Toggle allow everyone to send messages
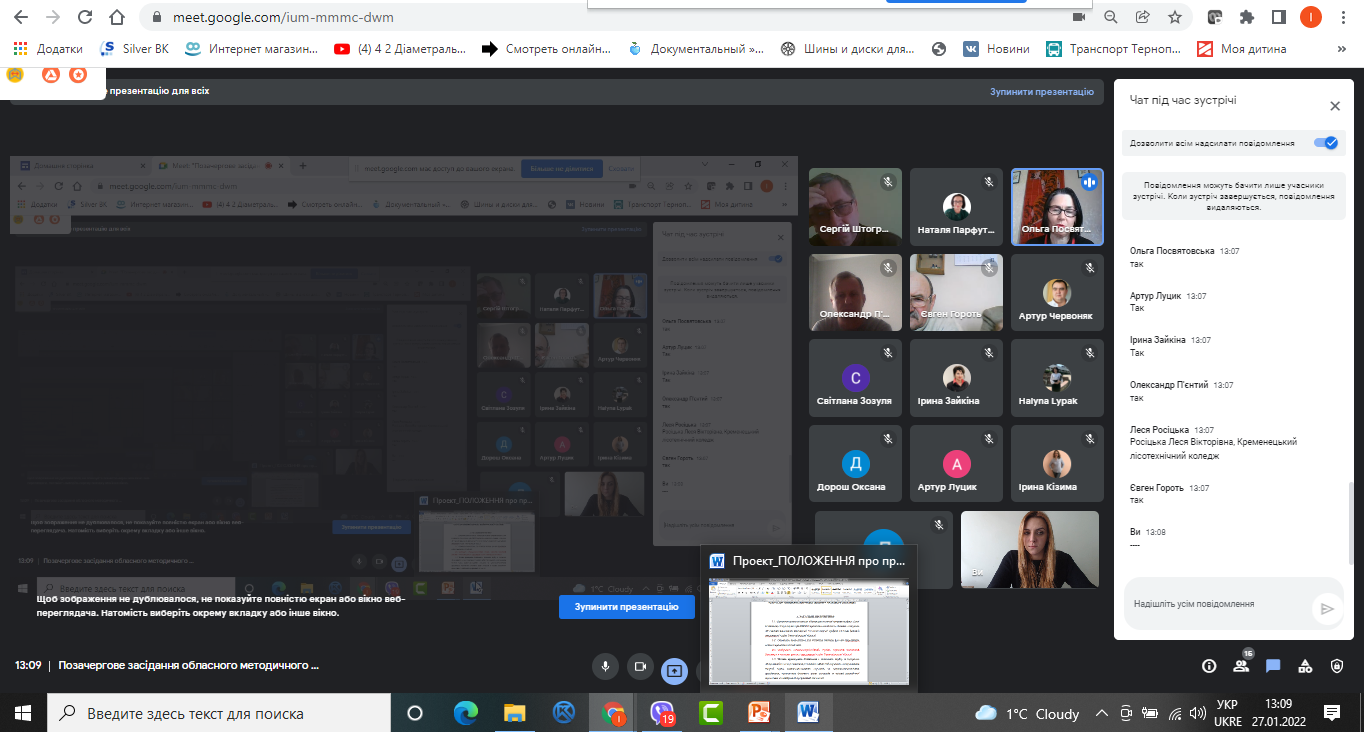This screenshot has height=732, width=1364. [x=1326, y=143]
